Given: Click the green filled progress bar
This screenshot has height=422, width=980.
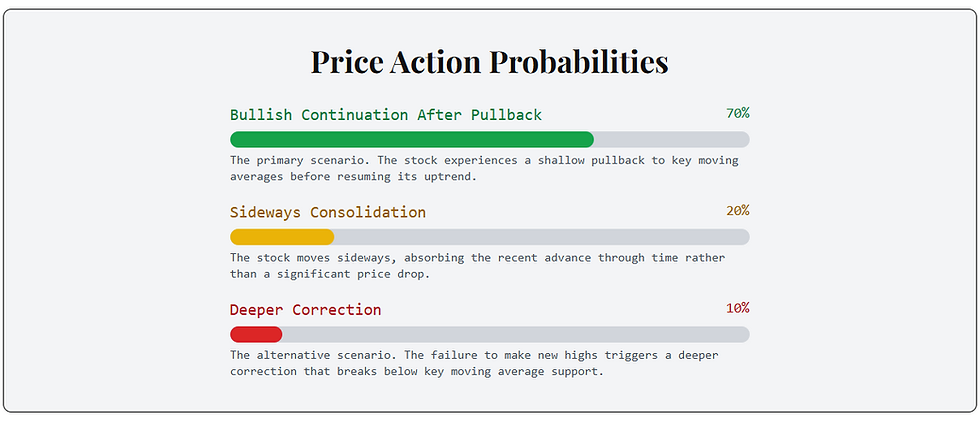Looking at the screenshot, I should (412, 139).
